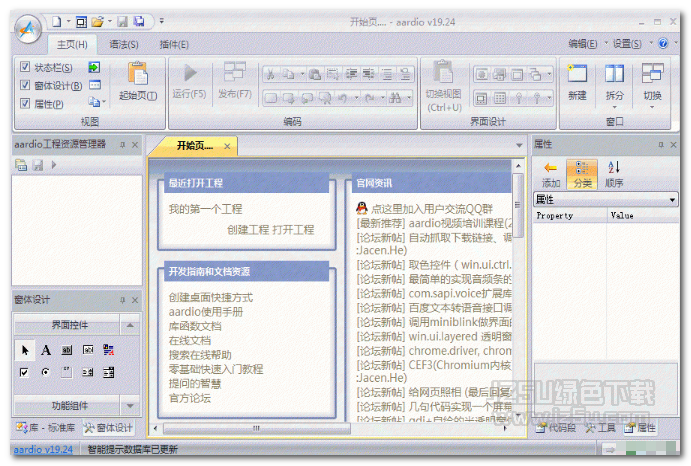Select the pointer arrow tool in 界面控件

point(25,350)
